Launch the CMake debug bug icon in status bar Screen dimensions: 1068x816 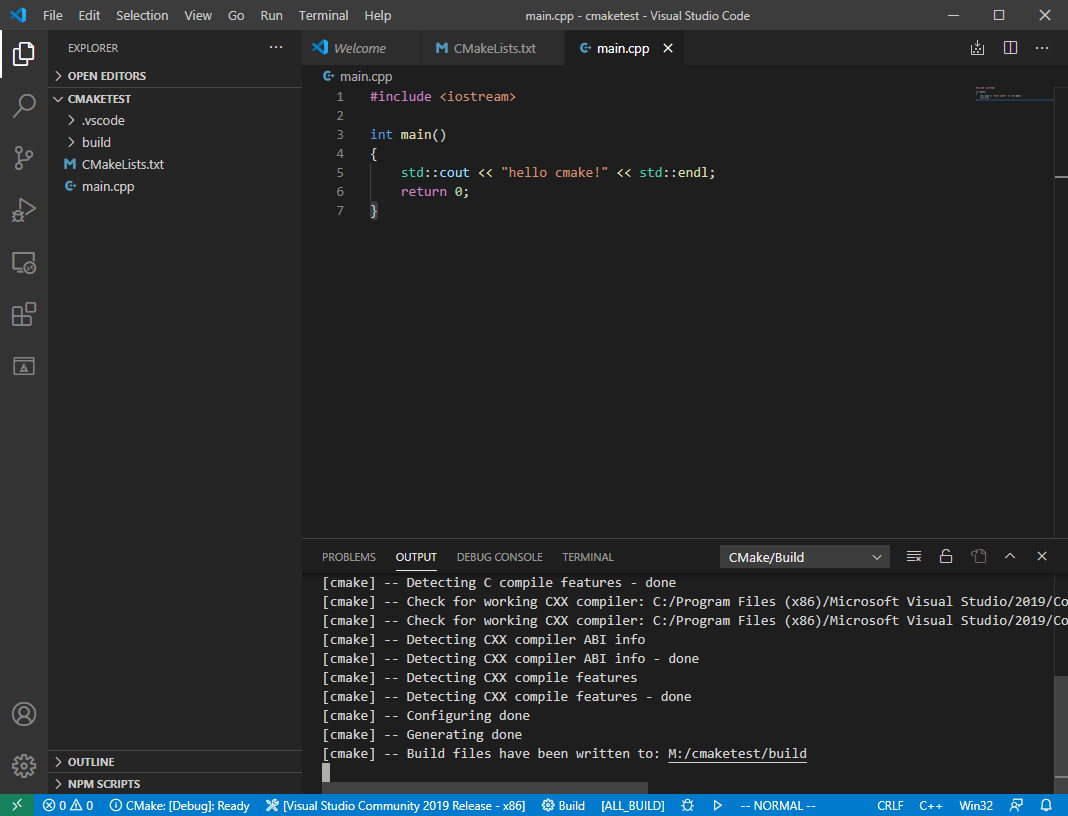point(687,805)
